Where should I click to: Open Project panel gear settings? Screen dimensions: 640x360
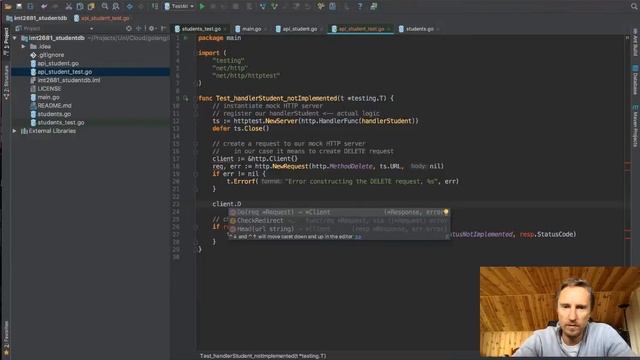point(151,29)
